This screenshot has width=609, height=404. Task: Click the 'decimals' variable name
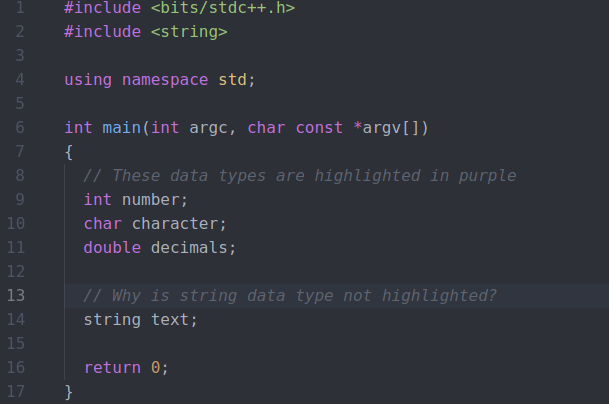189,247
